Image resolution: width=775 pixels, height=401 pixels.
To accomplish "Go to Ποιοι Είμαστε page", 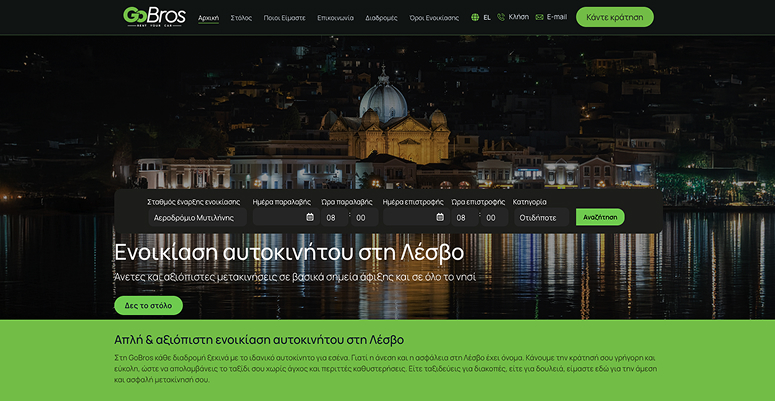I will 285,18.
